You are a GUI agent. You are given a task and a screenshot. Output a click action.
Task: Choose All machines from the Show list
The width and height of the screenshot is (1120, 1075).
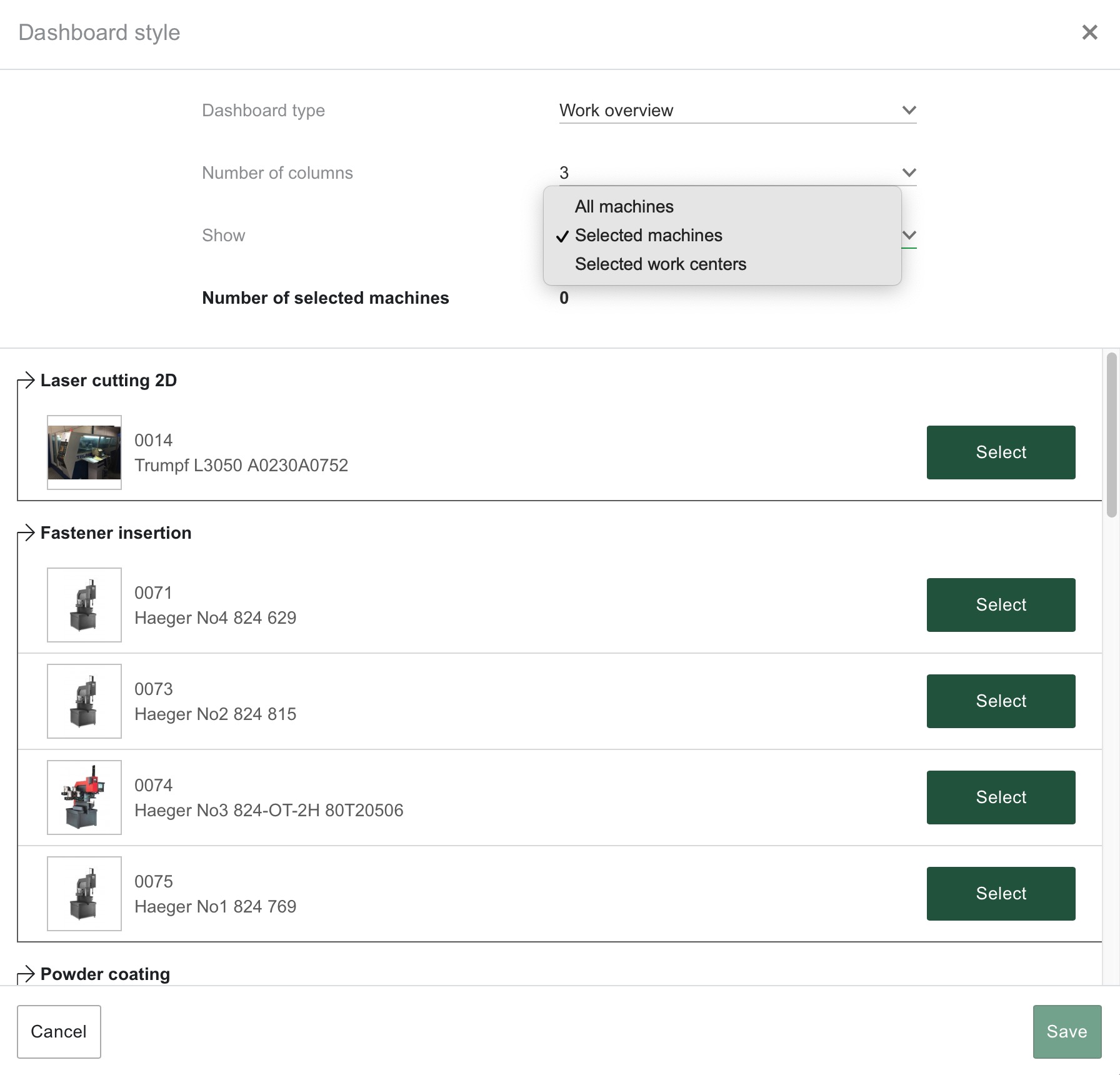pyautogui.click(x=624, y=206)
